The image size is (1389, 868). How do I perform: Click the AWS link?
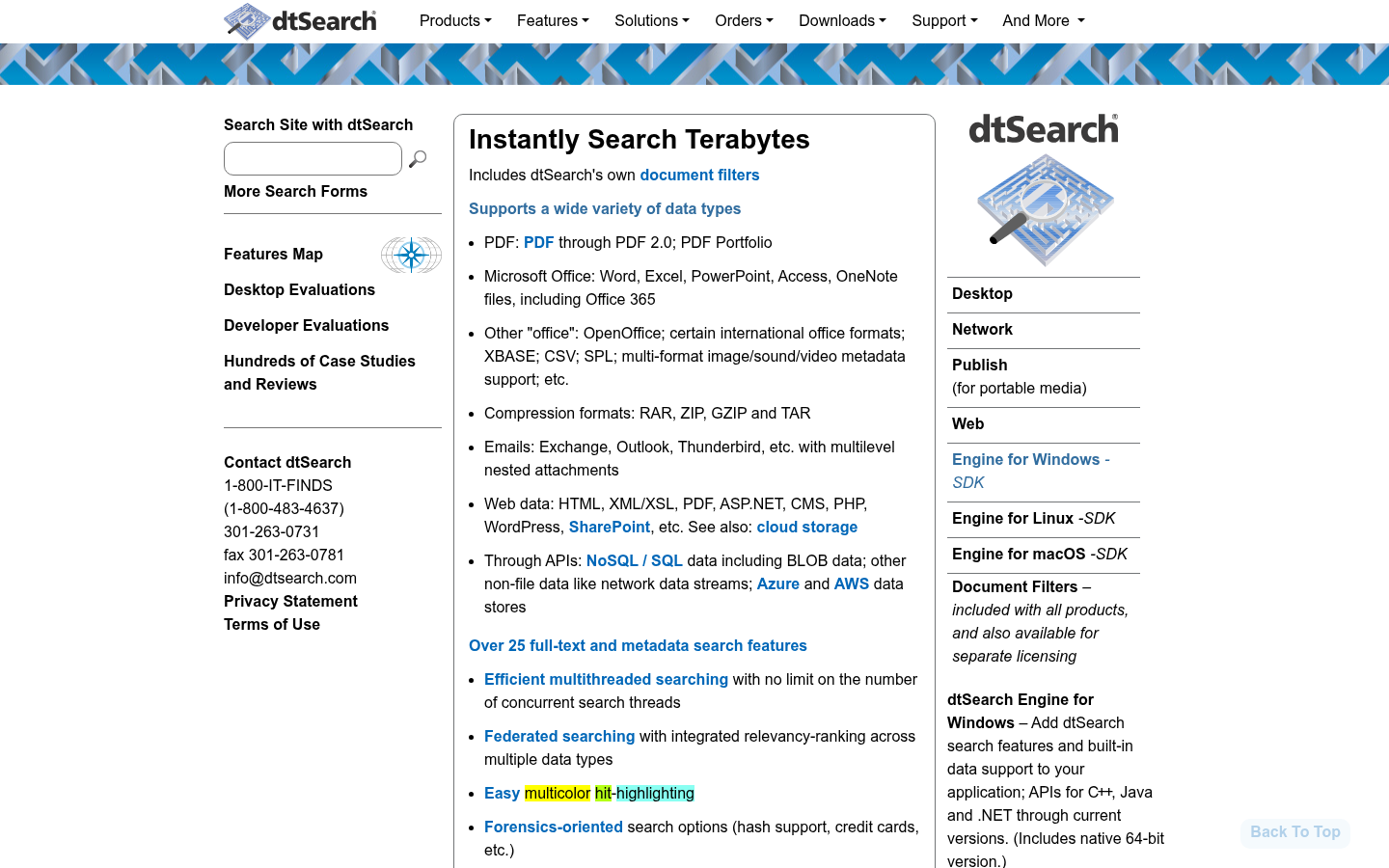[852, 583]
